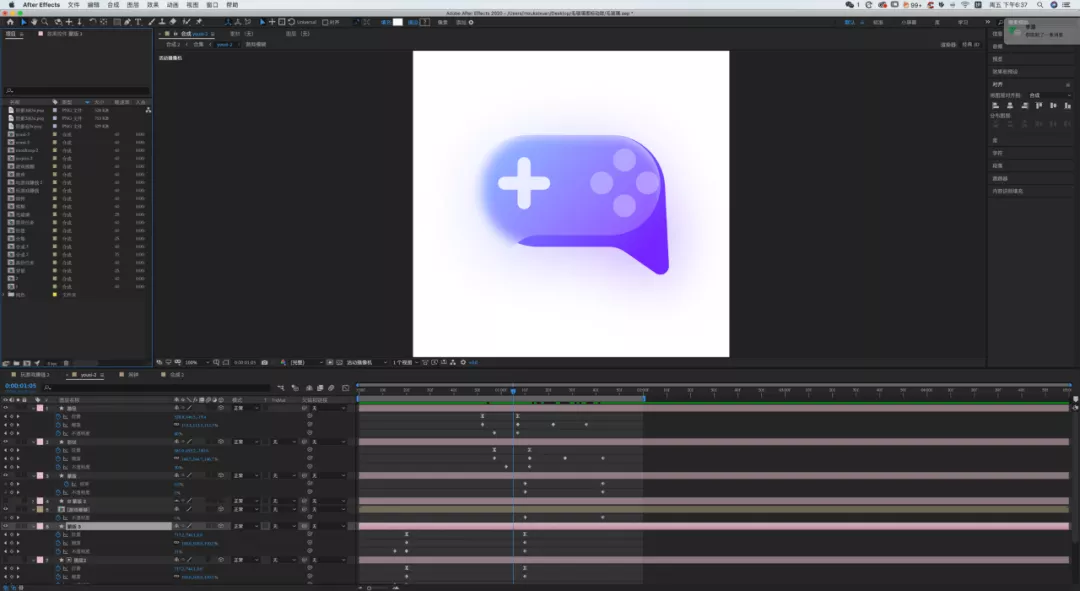Select the Zoom magnifier tool
1080x591 pixels.
[x=45, y=21]
